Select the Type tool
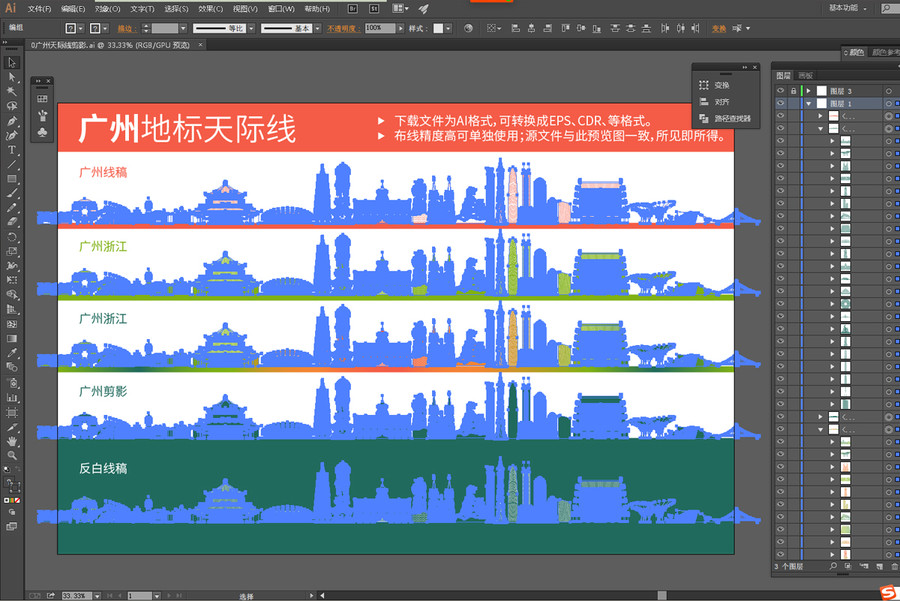 coord(11,150)
